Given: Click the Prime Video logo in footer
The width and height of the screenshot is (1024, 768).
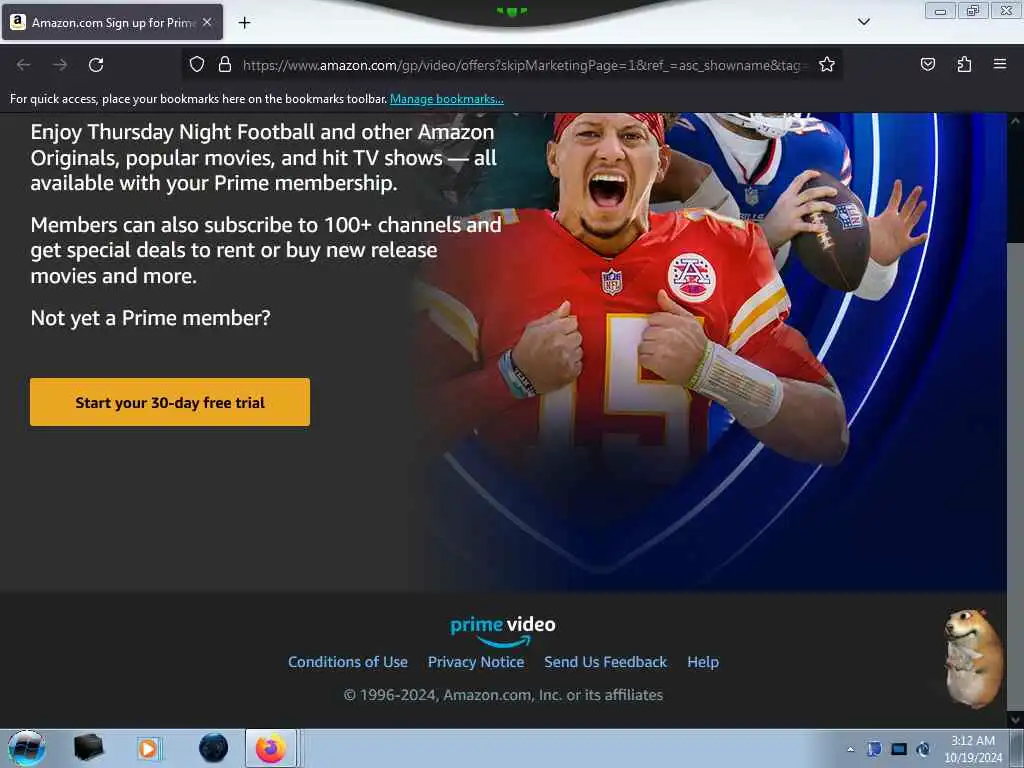Looking at the screenshot, I should pos(503,631).
